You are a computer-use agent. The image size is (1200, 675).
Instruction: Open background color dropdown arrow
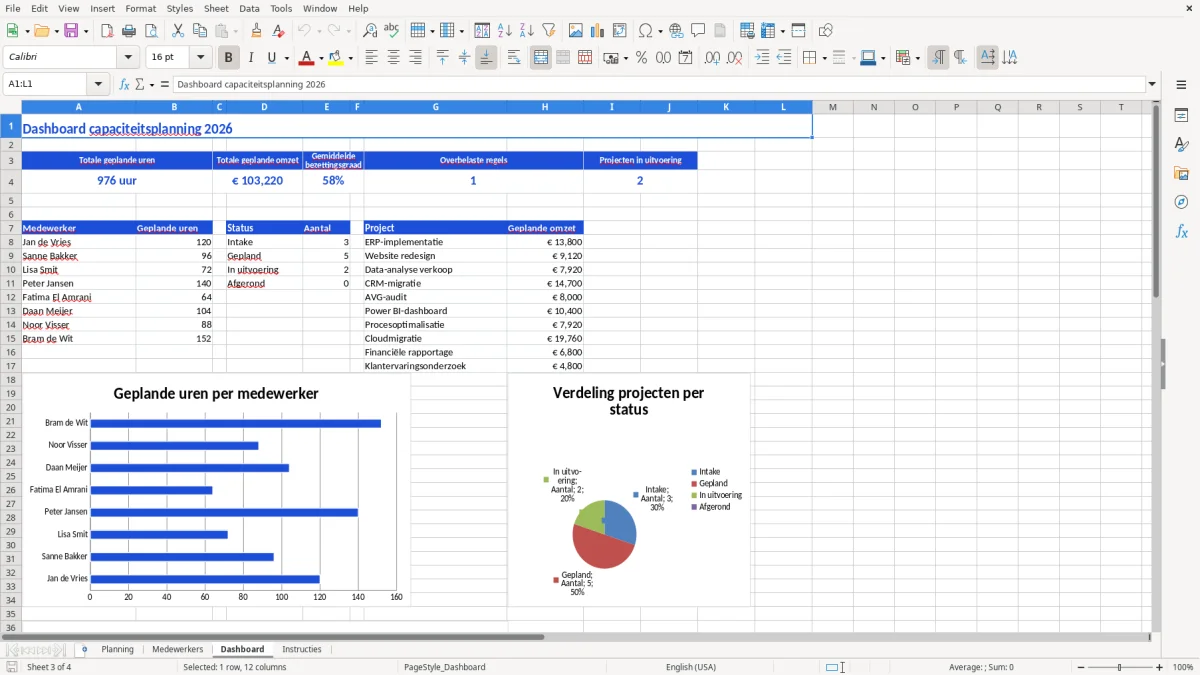point(351,58)
